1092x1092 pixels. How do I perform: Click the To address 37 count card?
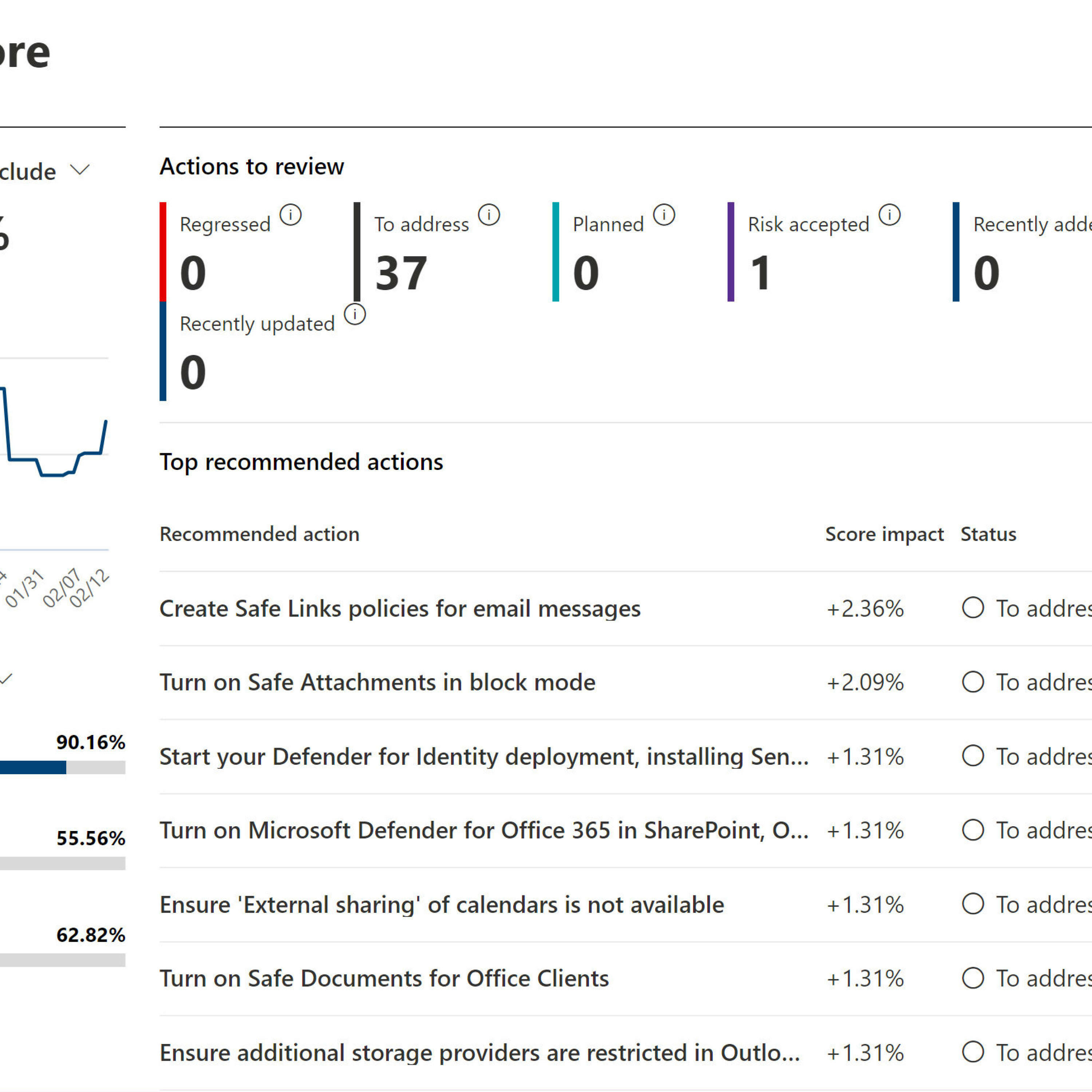[x=401, y=273]
